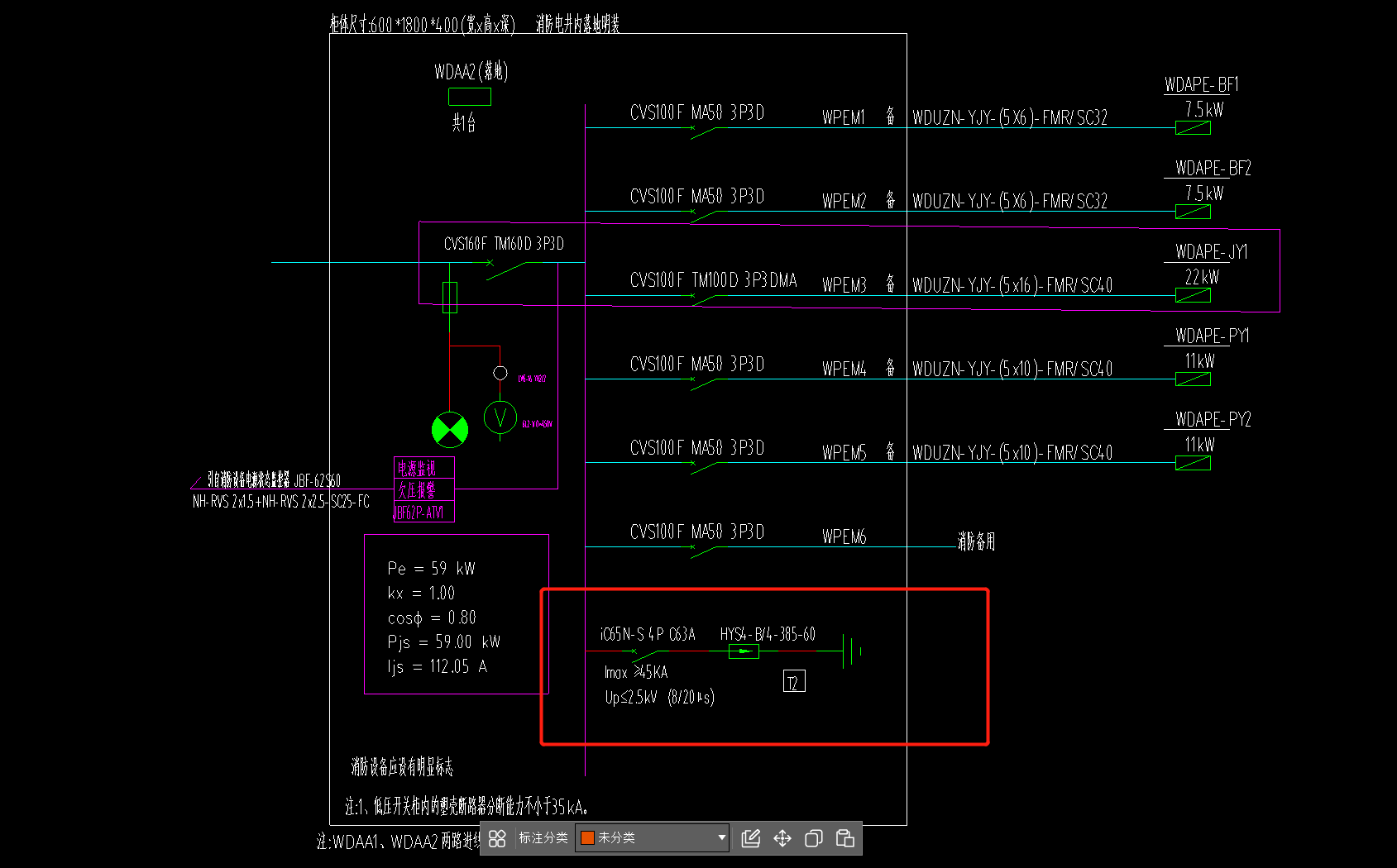Click the 标注分类 label in toolbar

click(543, 838)
